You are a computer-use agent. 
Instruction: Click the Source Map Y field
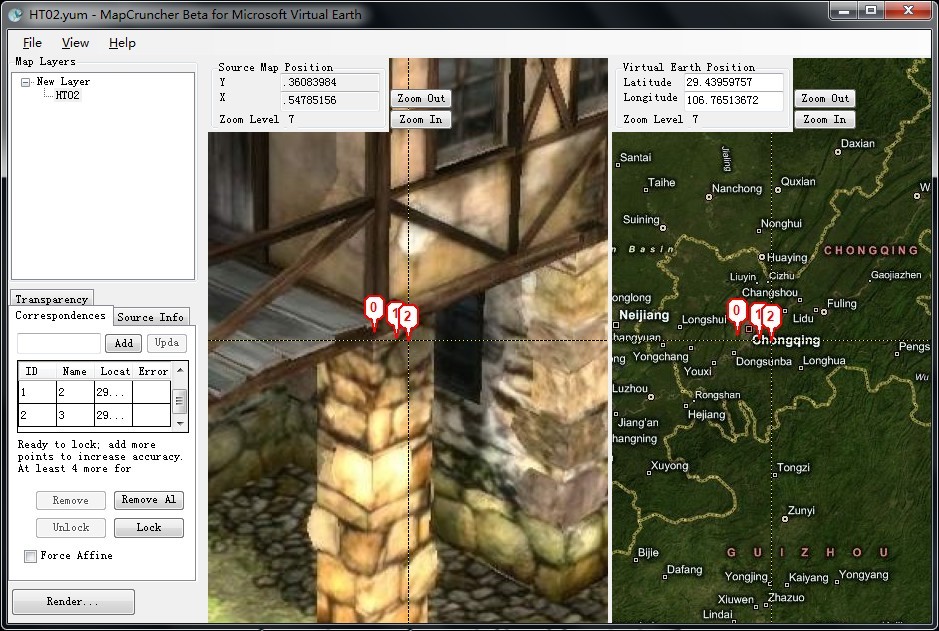pos(330,82)
